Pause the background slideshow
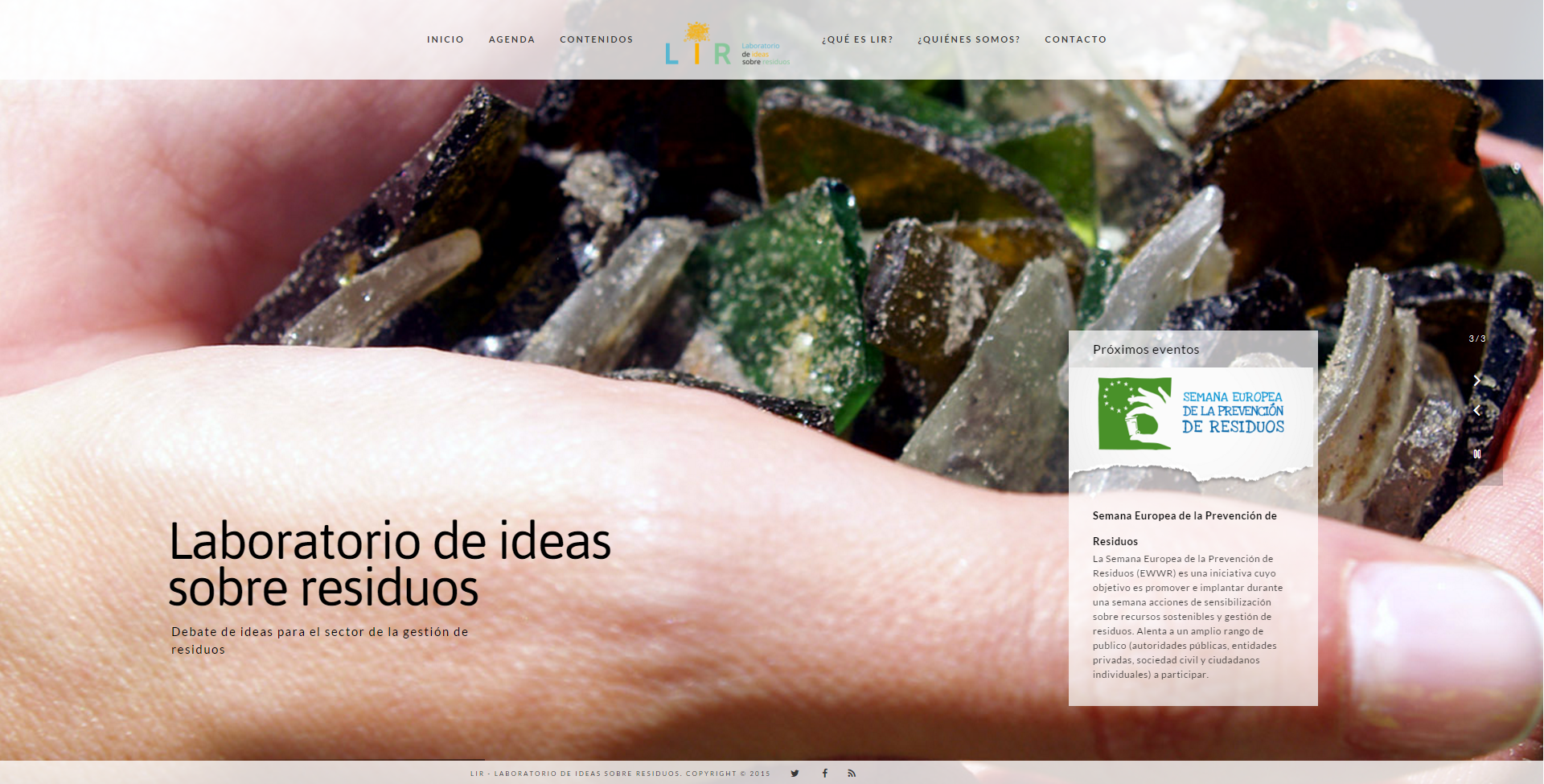 click(x=1476, y=454)
